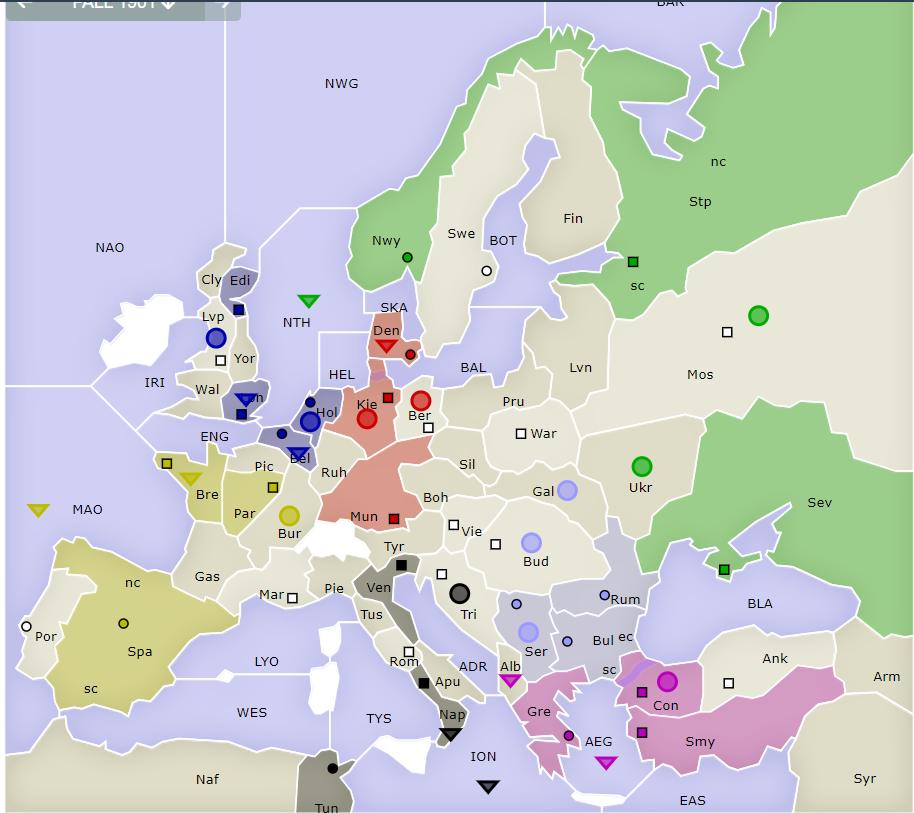The width and height of the screenshot is (914, 813).
Task: Select the green army in Ukr
Action: [x=642, y=467]
